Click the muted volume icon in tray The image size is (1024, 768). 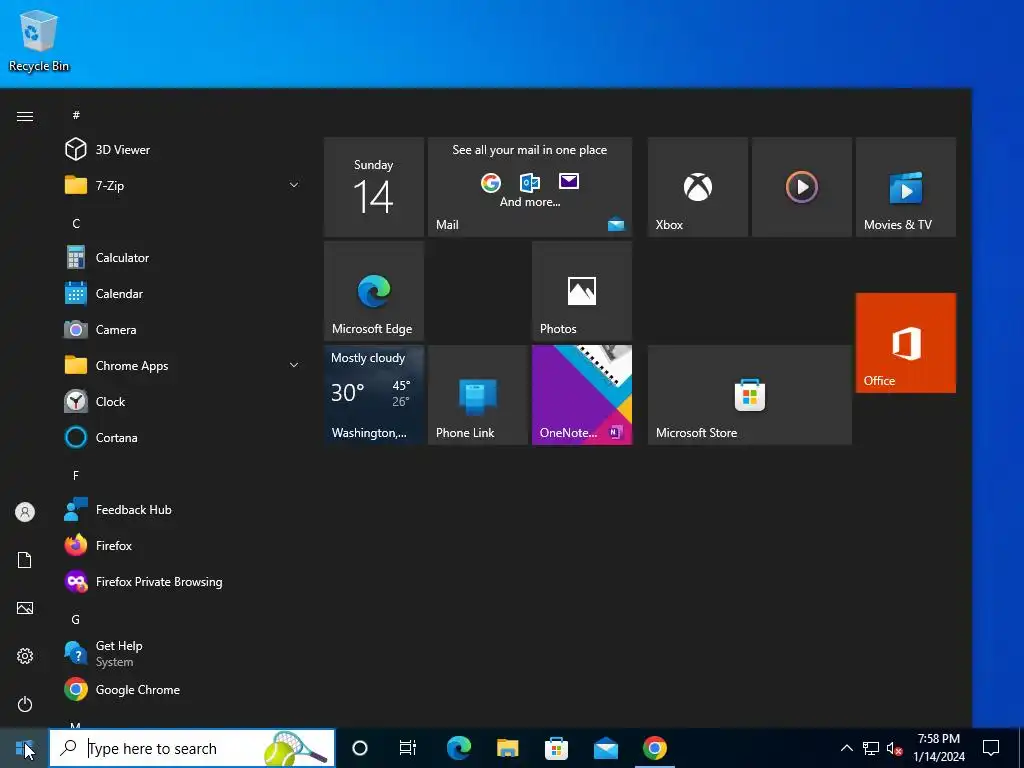pyautogui.click(x=895, y=748)
